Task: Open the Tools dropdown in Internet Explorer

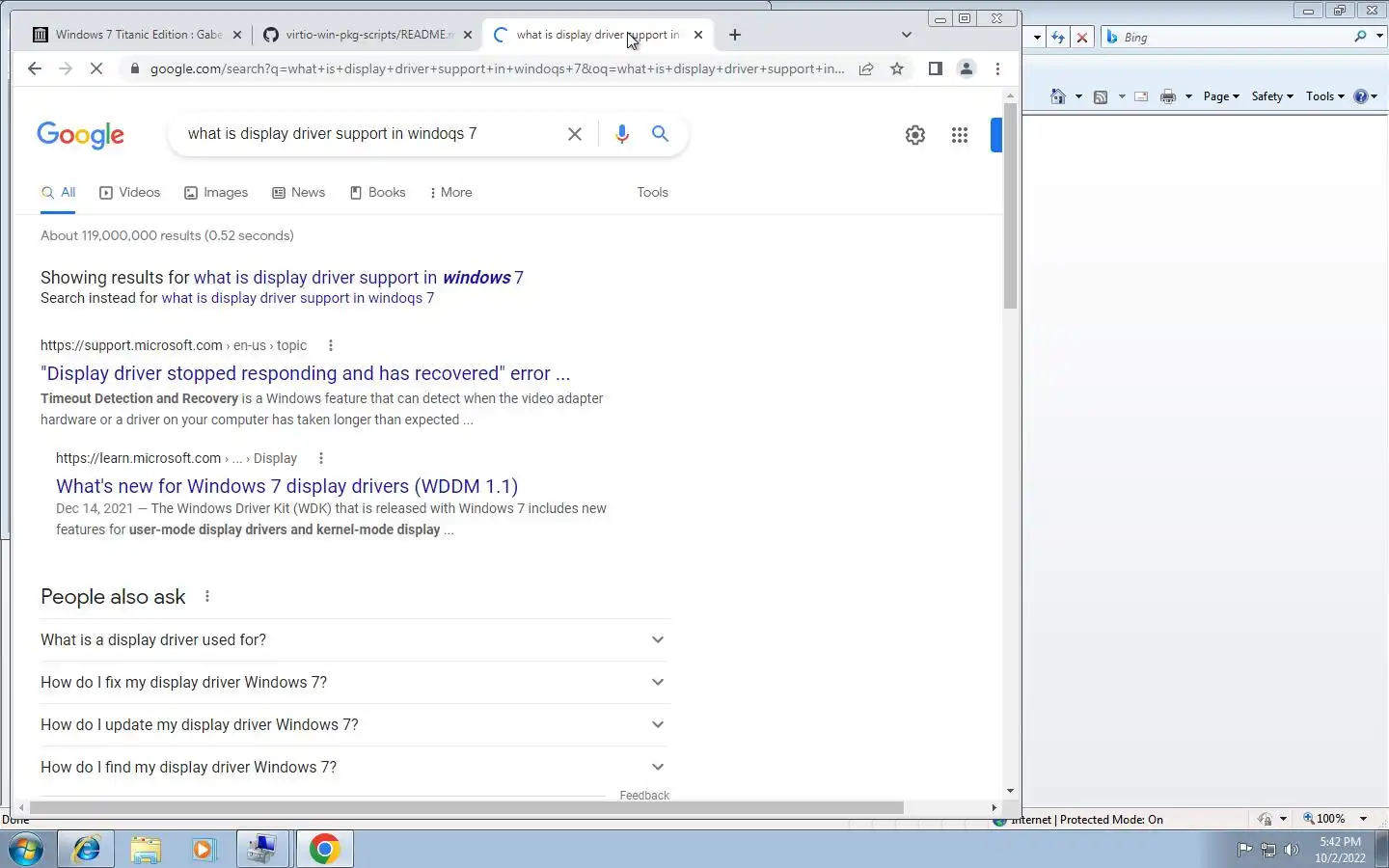Action: point(1324,96)
